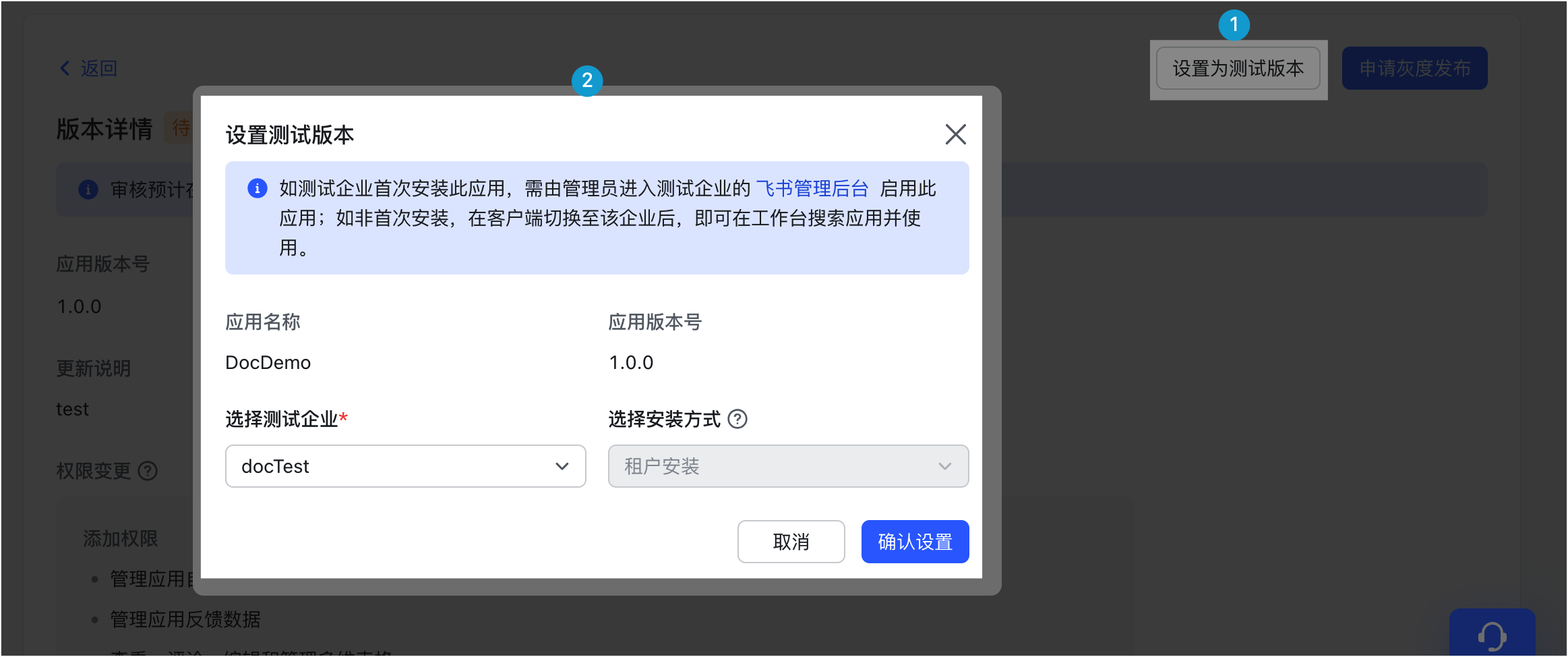
Task: Click the info icon beside 审核预计
Action: coord(88,190)
